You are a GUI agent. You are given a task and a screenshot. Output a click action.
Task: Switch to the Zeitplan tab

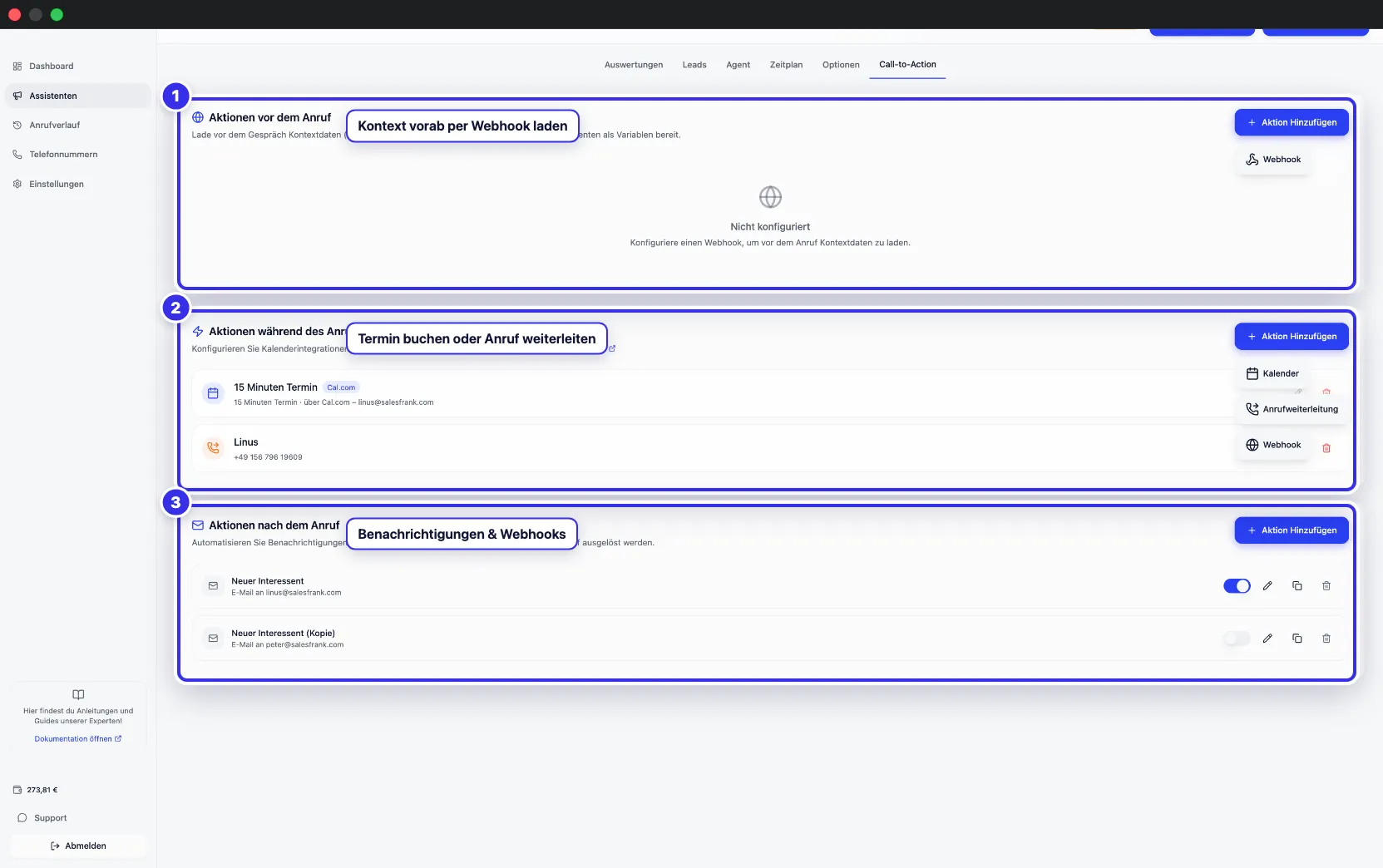[x=786, y=65]
